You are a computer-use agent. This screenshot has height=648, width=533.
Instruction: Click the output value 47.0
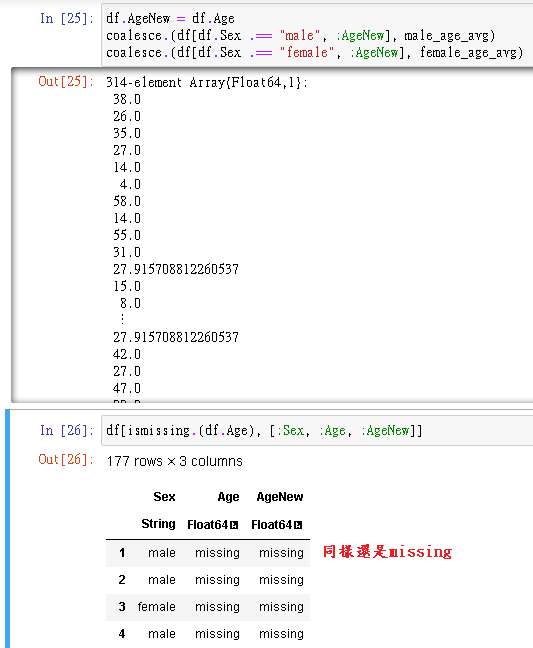tap(127, 388)
